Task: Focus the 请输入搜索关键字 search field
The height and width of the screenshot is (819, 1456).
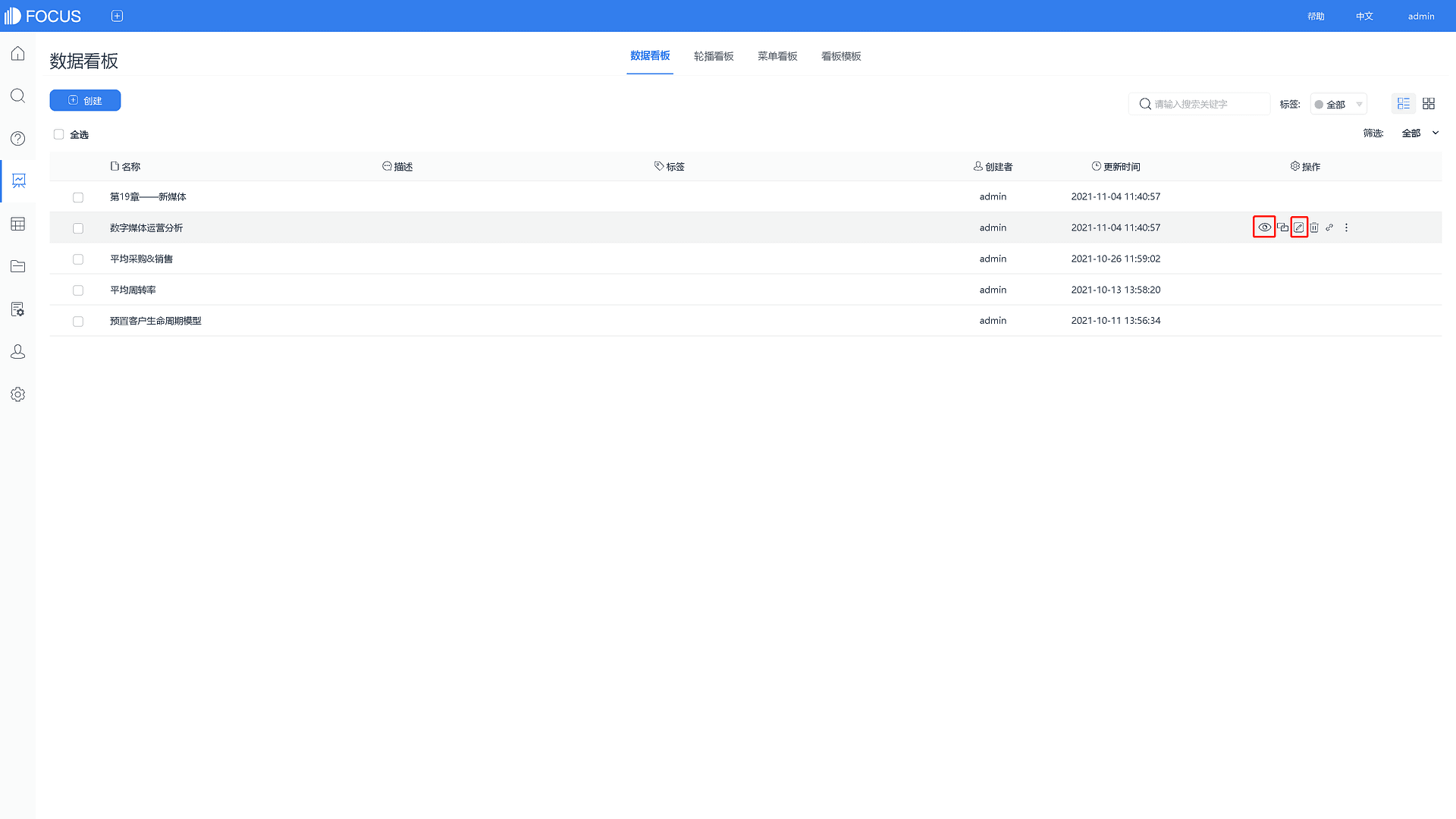Action: coord(1199,104)
